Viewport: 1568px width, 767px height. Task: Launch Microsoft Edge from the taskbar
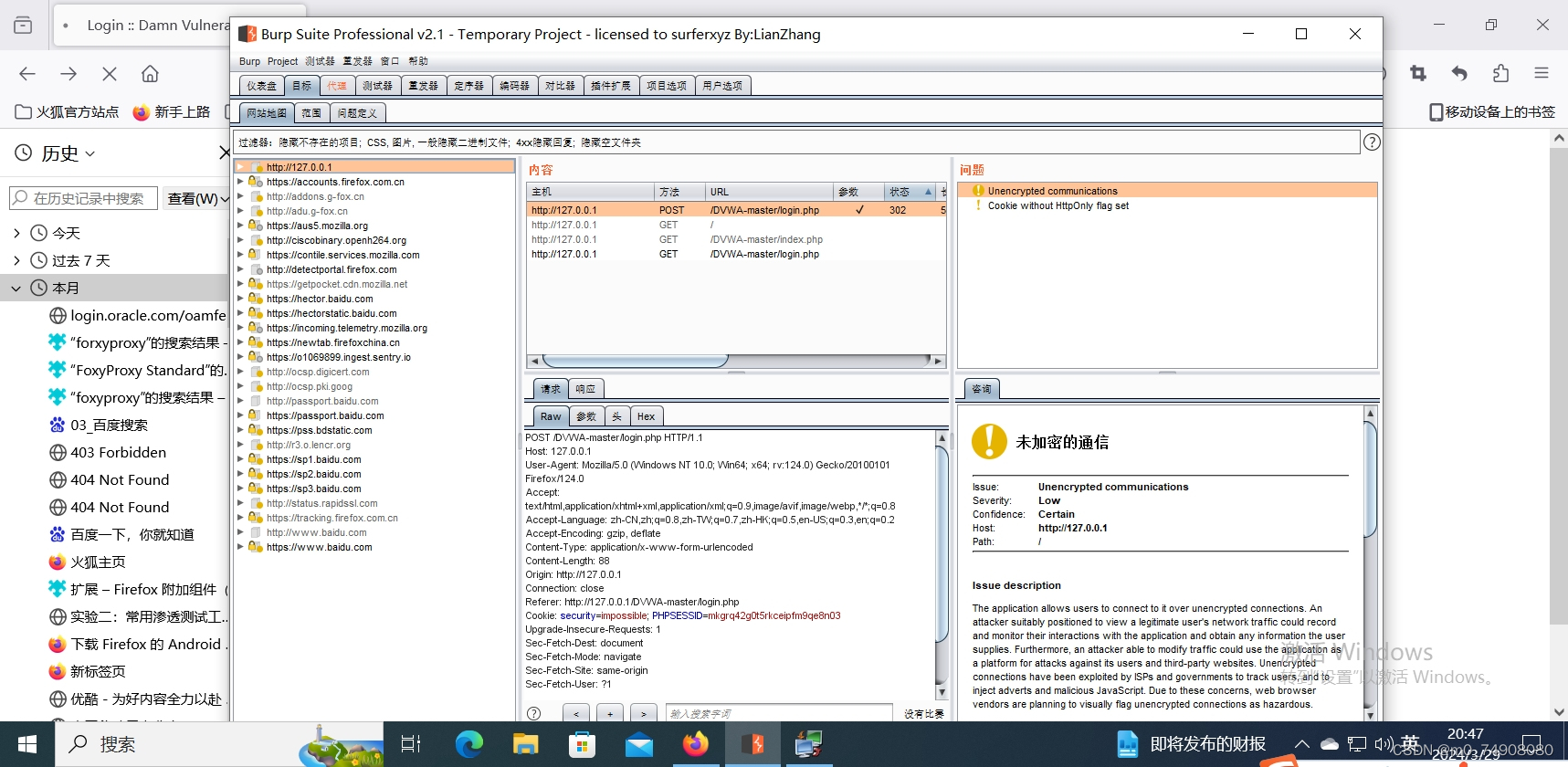click(x=469, y=744)
